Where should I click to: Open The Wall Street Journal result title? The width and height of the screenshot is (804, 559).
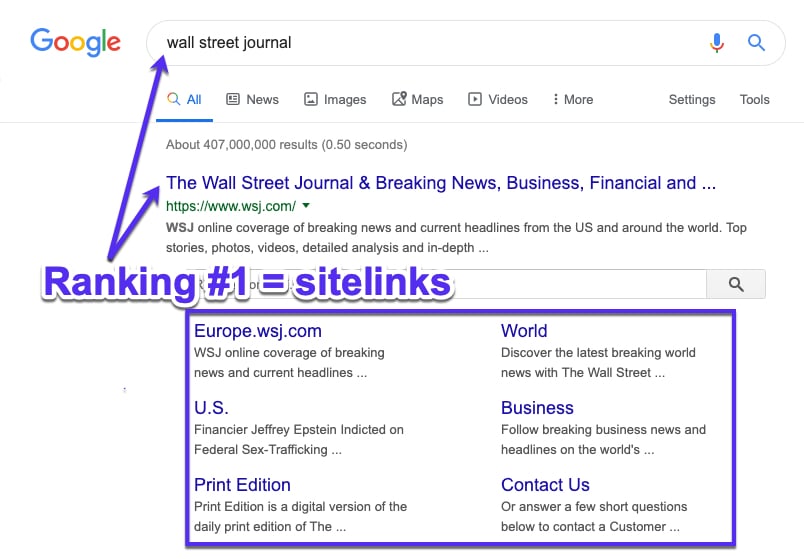click(440, 183)
